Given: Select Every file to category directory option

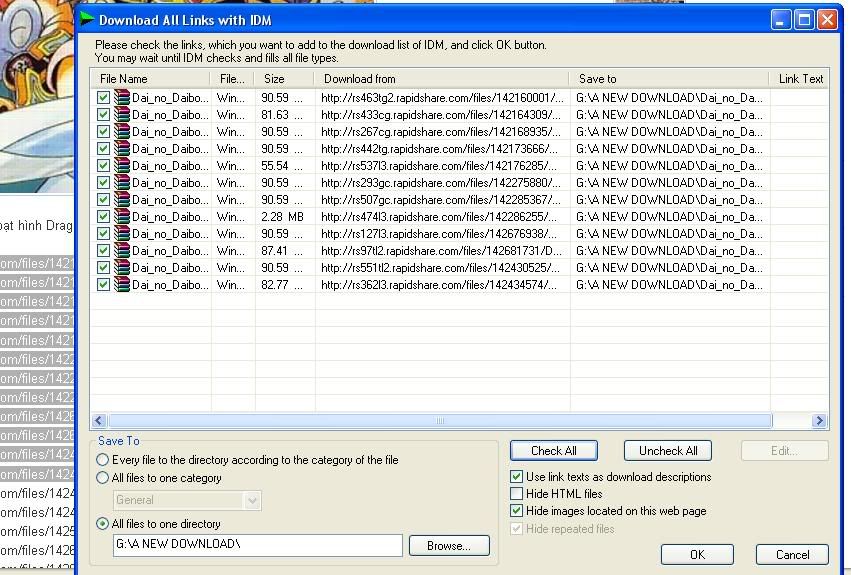Looking at the screenshot, I should (x=102, y=460).
